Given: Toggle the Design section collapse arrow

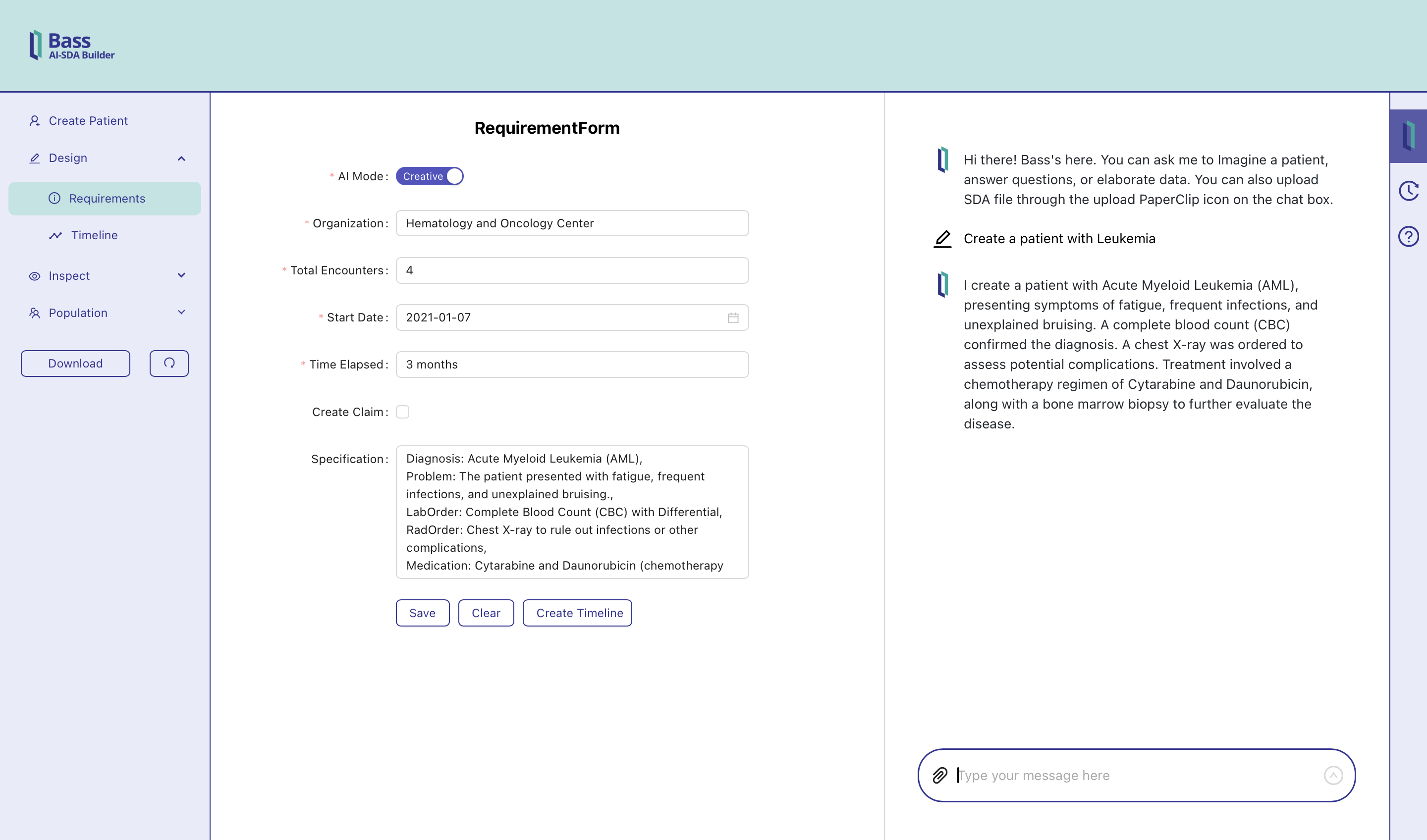Looking at the screenshot, I should (181, 157).
